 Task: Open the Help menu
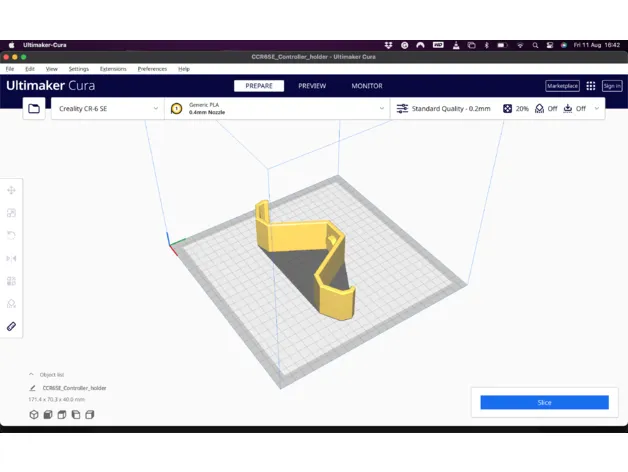[184, 69]
